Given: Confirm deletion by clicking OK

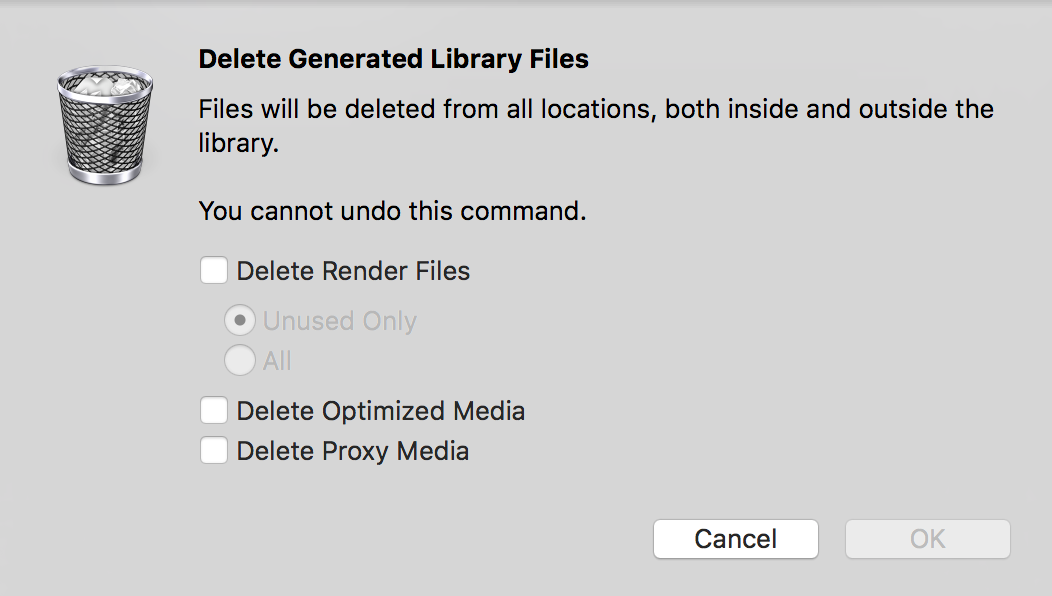Looking at the screenshot, I should (x=927, y=538).
